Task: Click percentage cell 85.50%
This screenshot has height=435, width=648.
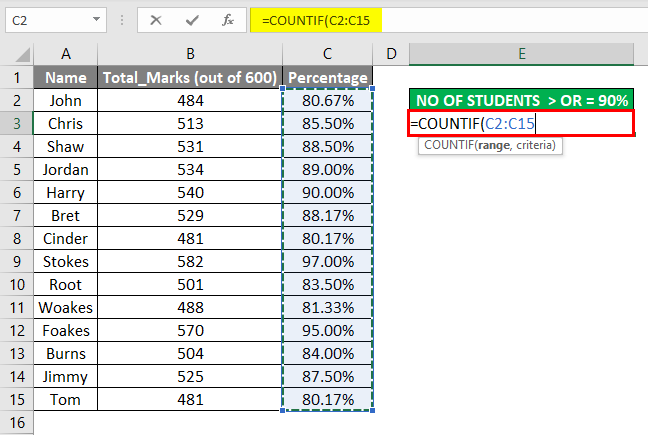Action: click(327, 123)
